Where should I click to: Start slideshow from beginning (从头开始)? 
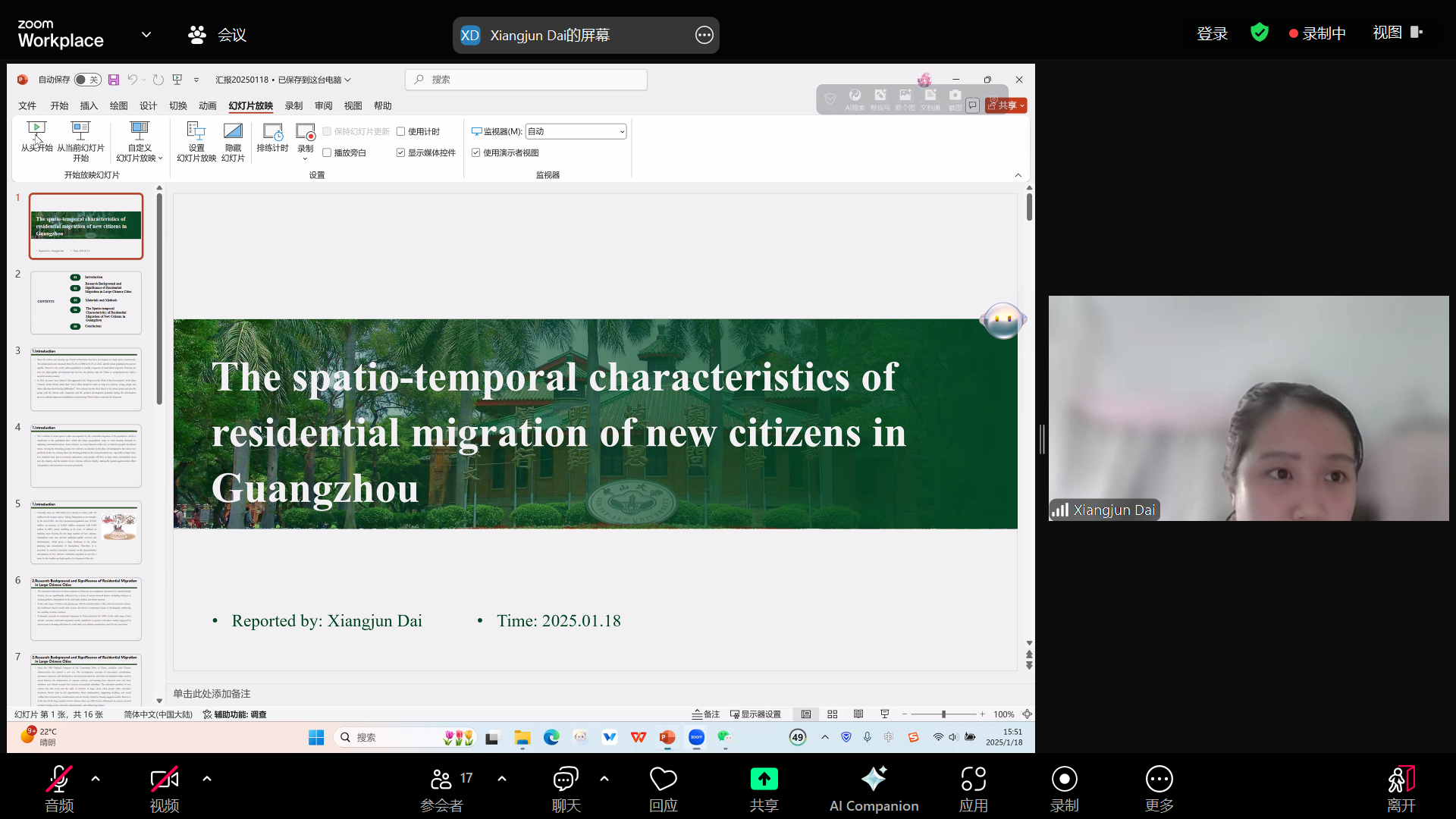(36, 136)
